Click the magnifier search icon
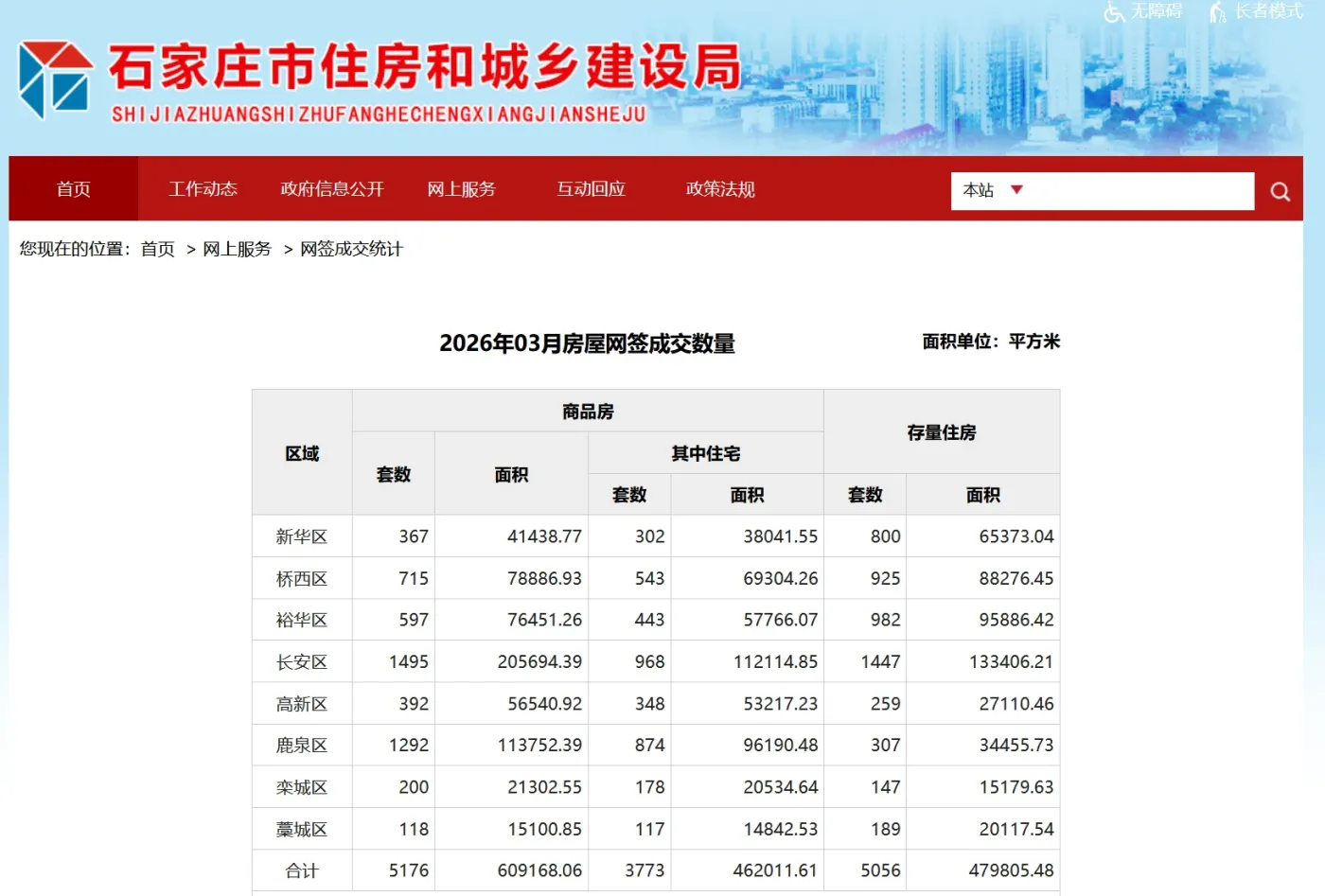Viewport: 1325px width, 896px height. click(x=1280, y=192)
